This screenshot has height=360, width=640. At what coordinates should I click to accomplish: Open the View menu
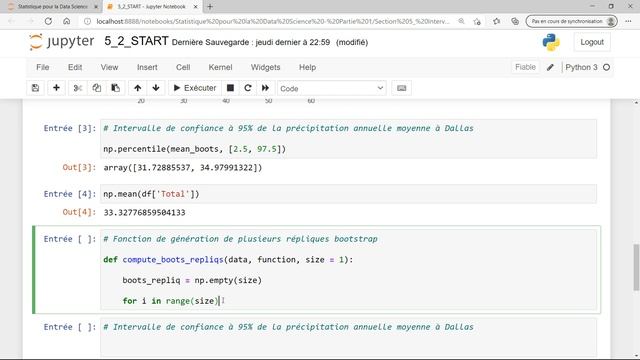[x=109, y=67]
